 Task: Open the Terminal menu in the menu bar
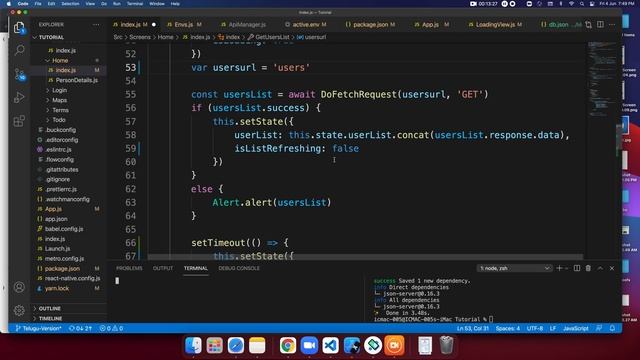(x=135, y=4)
